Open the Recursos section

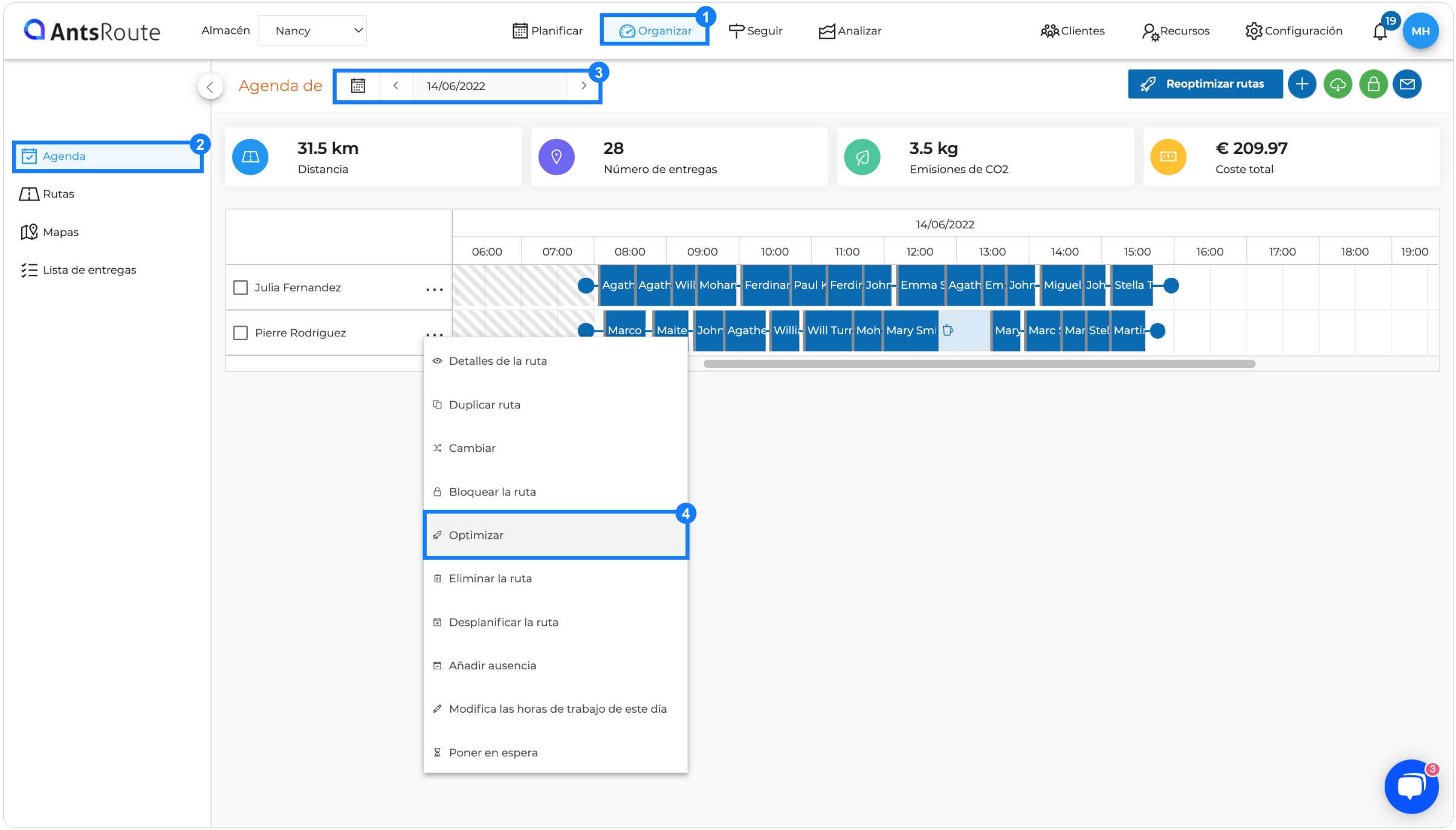pyautogui.click(x=1176, y=31)
